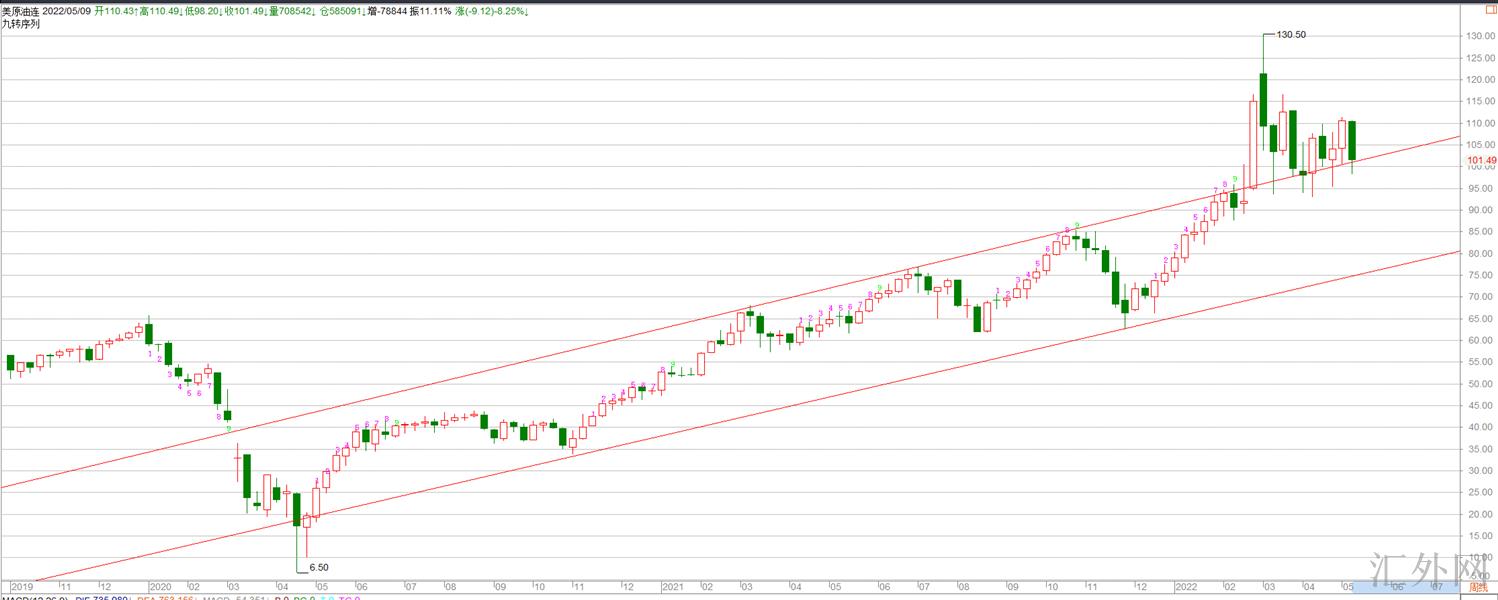Viewport: 1498px width, 600px height.
Task: Click the 2022/05/09 date in header
Action: pos(67,11)
